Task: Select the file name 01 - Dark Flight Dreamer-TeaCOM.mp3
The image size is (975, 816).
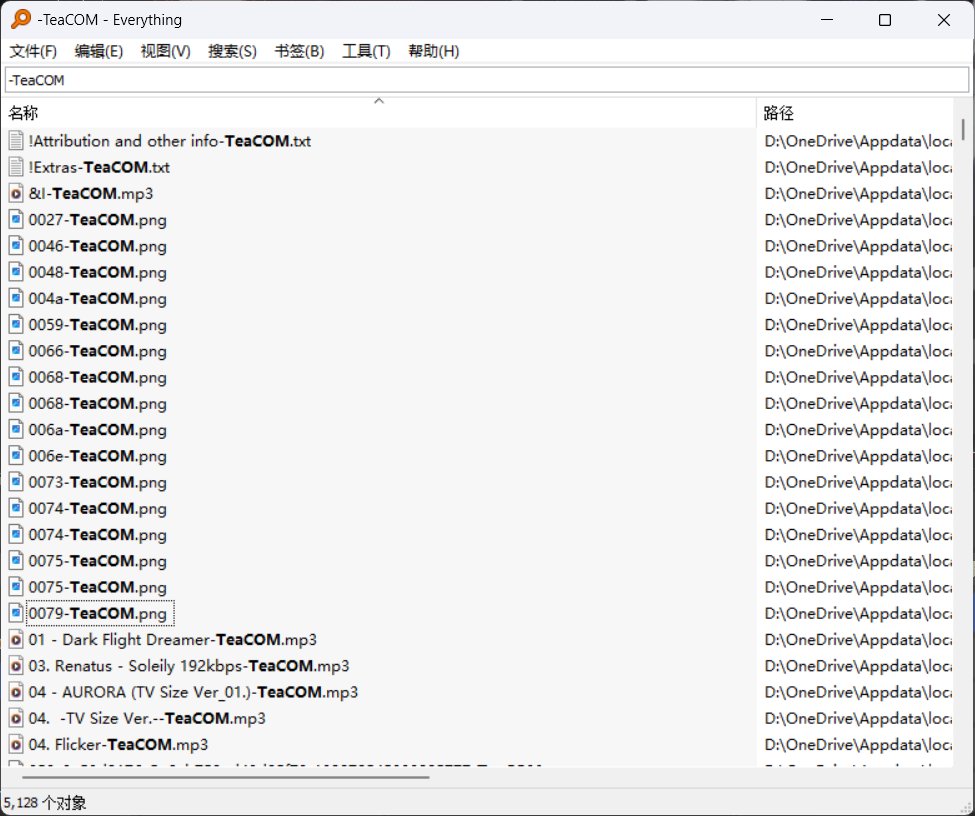Action: tap(173, 639)
